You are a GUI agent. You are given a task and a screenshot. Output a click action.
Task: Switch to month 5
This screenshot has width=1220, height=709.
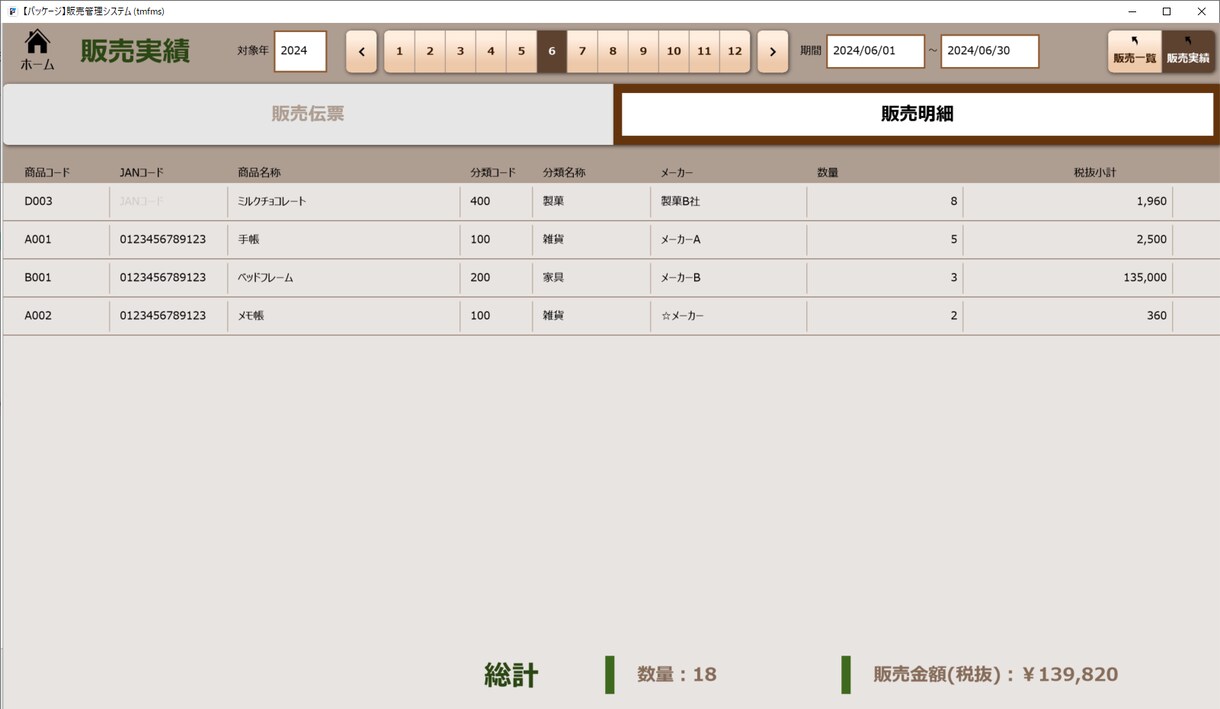point(522,52)
